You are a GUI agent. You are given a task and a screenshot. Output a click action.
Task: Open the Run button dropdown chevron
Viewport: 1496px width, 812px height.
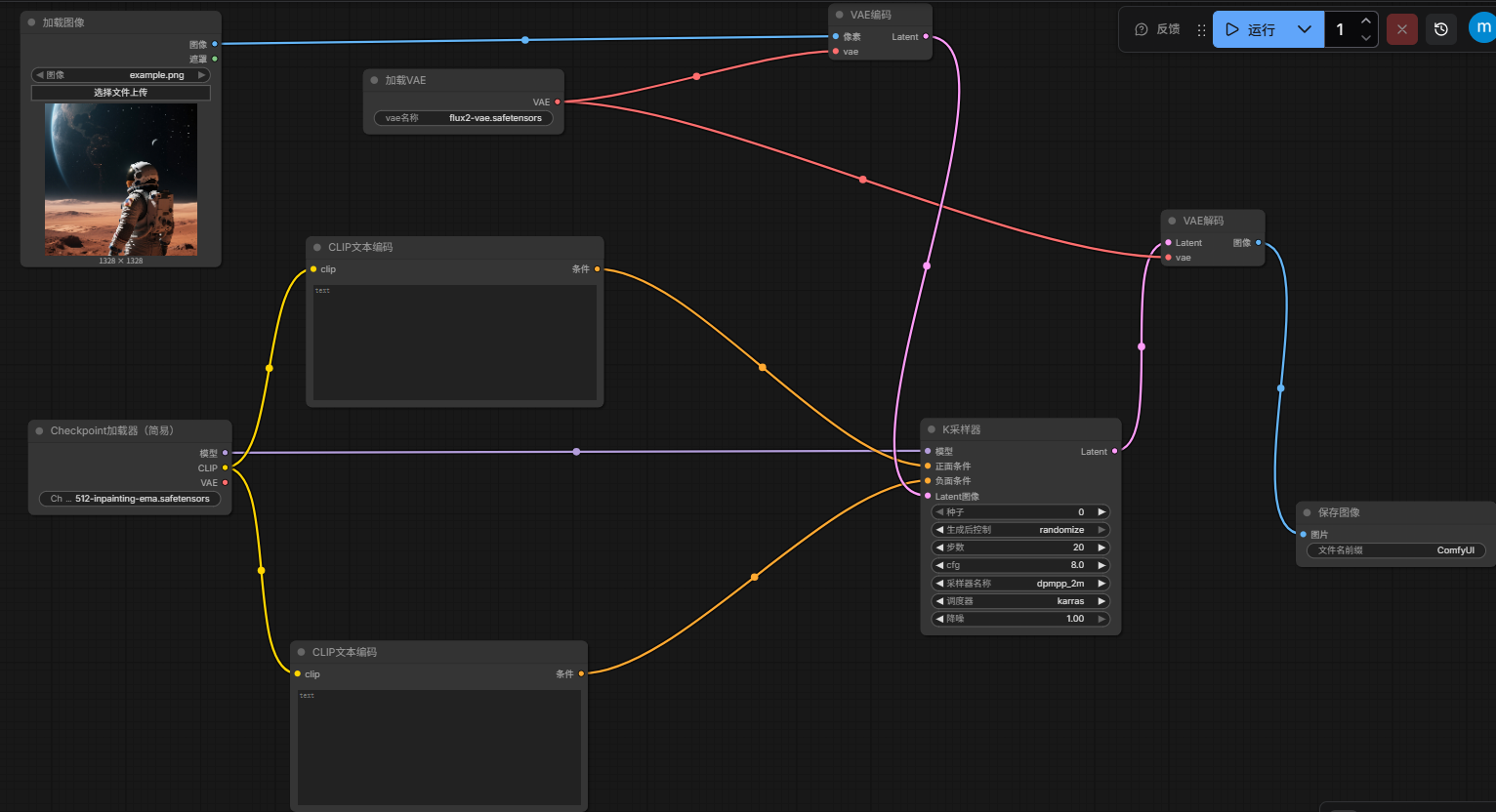[1304, 29]
